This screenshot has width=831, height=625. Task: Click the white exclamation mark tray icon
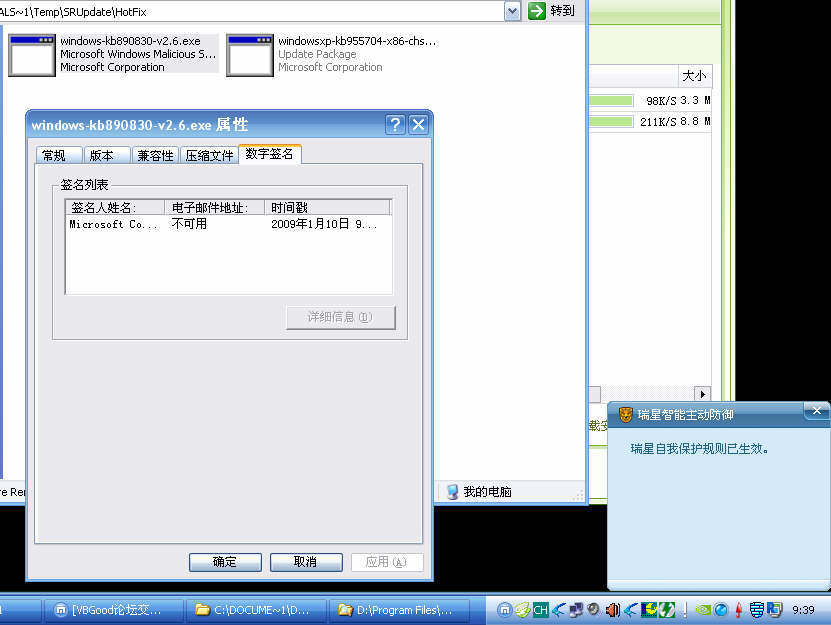point(685,610)
